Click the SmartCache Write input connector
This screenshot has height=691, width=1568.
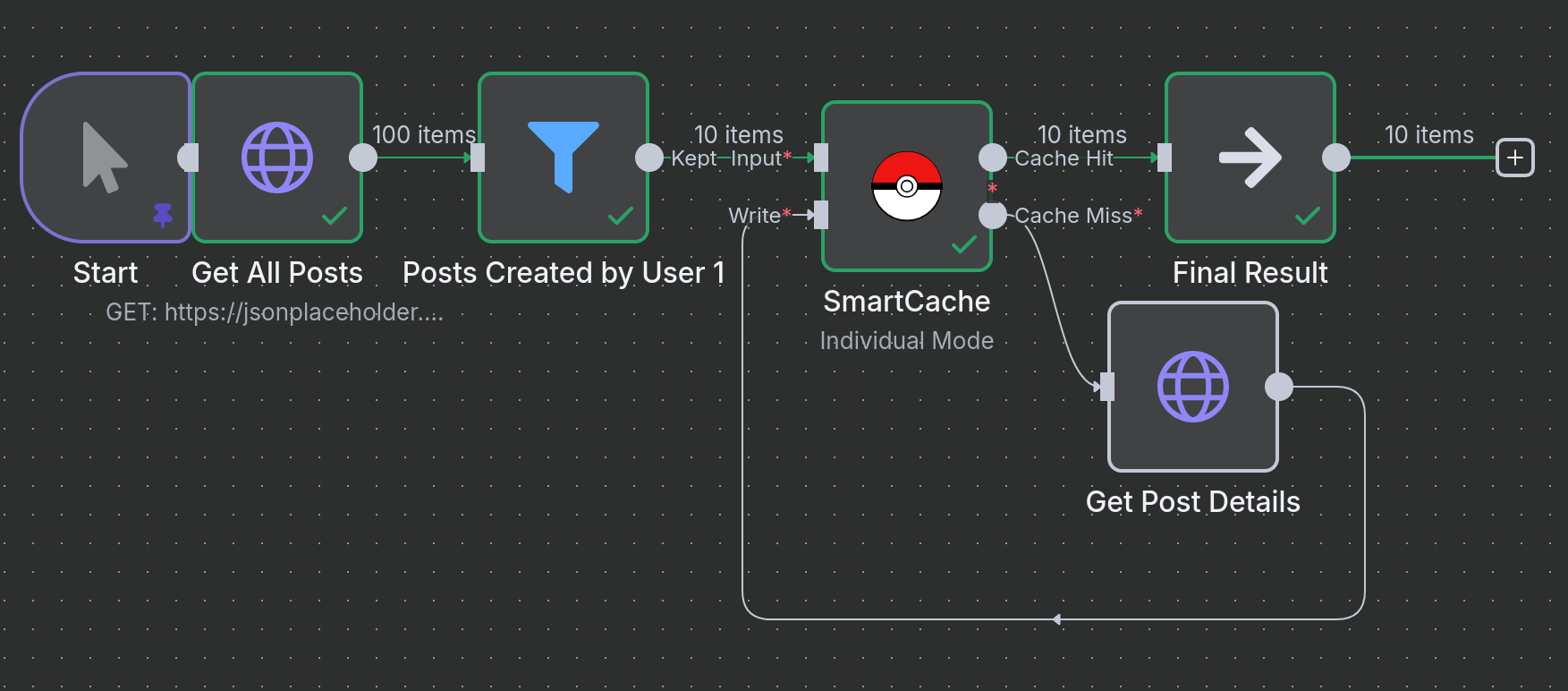821,215
